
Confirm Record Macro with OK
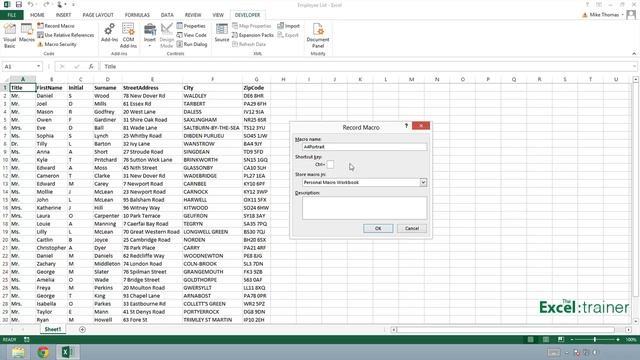(378, 228)
